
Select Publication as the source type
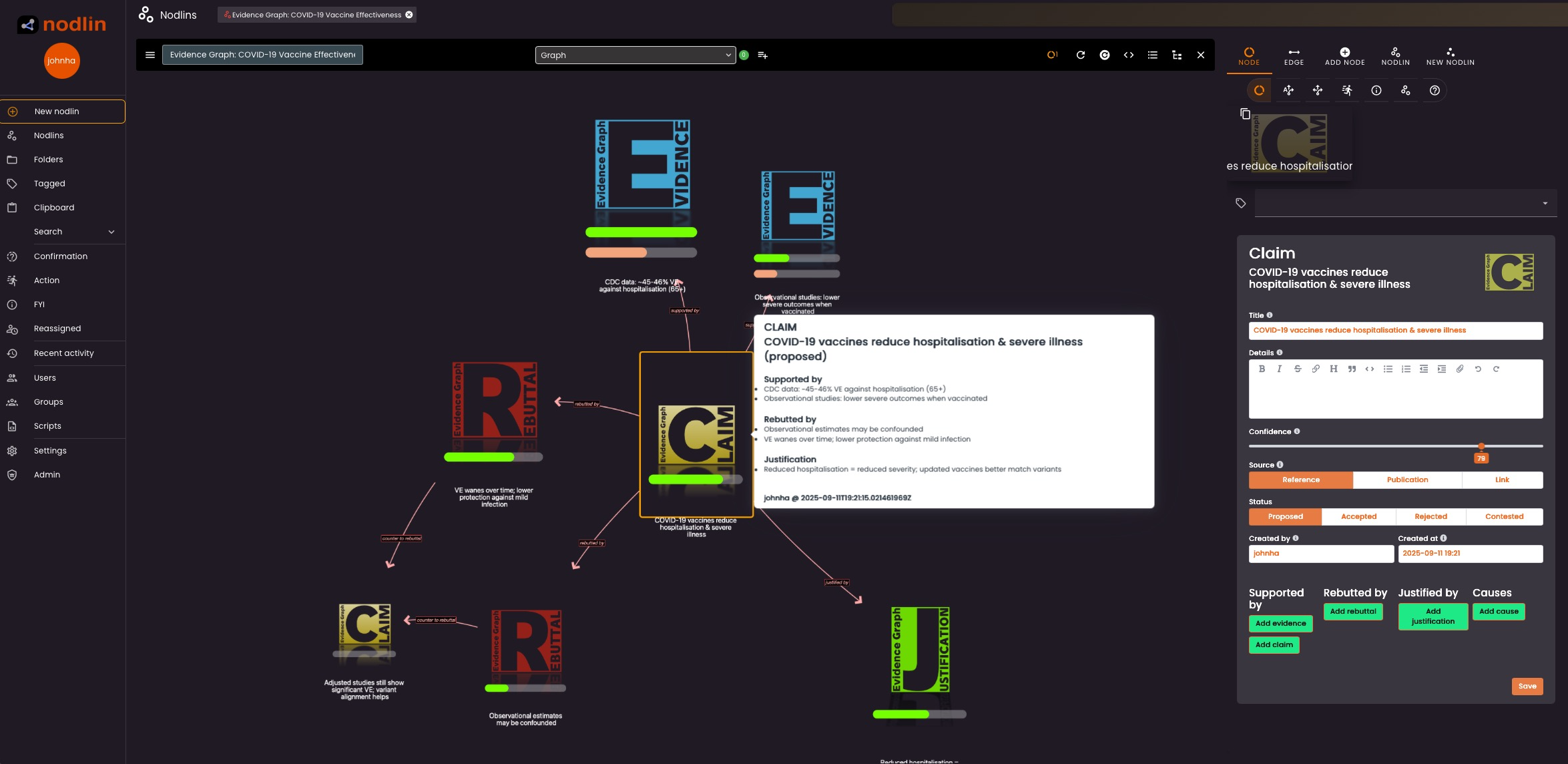pos(1407,480)
